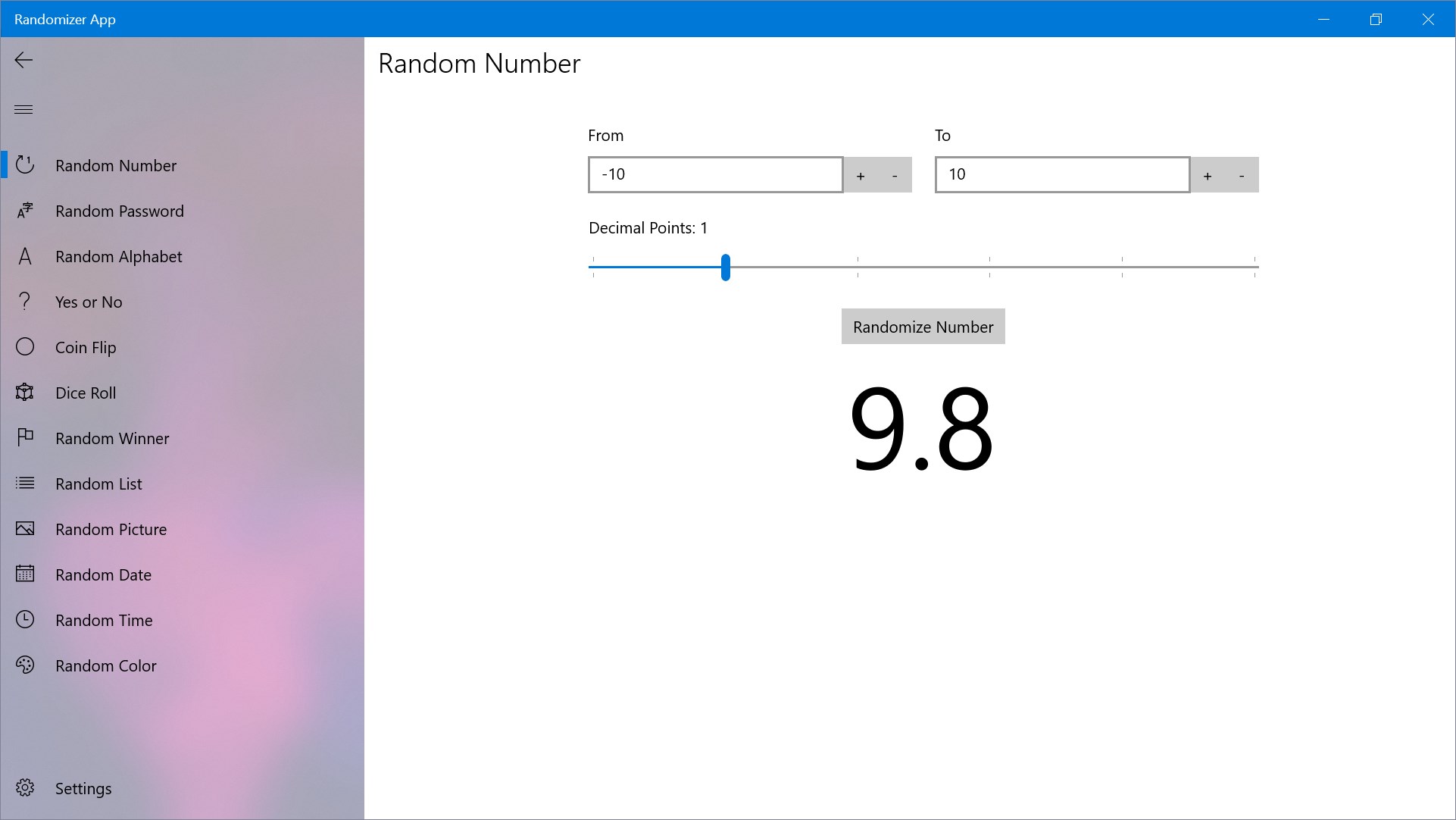The width and height of the screenshot is (1456, 820).
Task: Navigate to Random List
Action: click(x=183, y=484)
